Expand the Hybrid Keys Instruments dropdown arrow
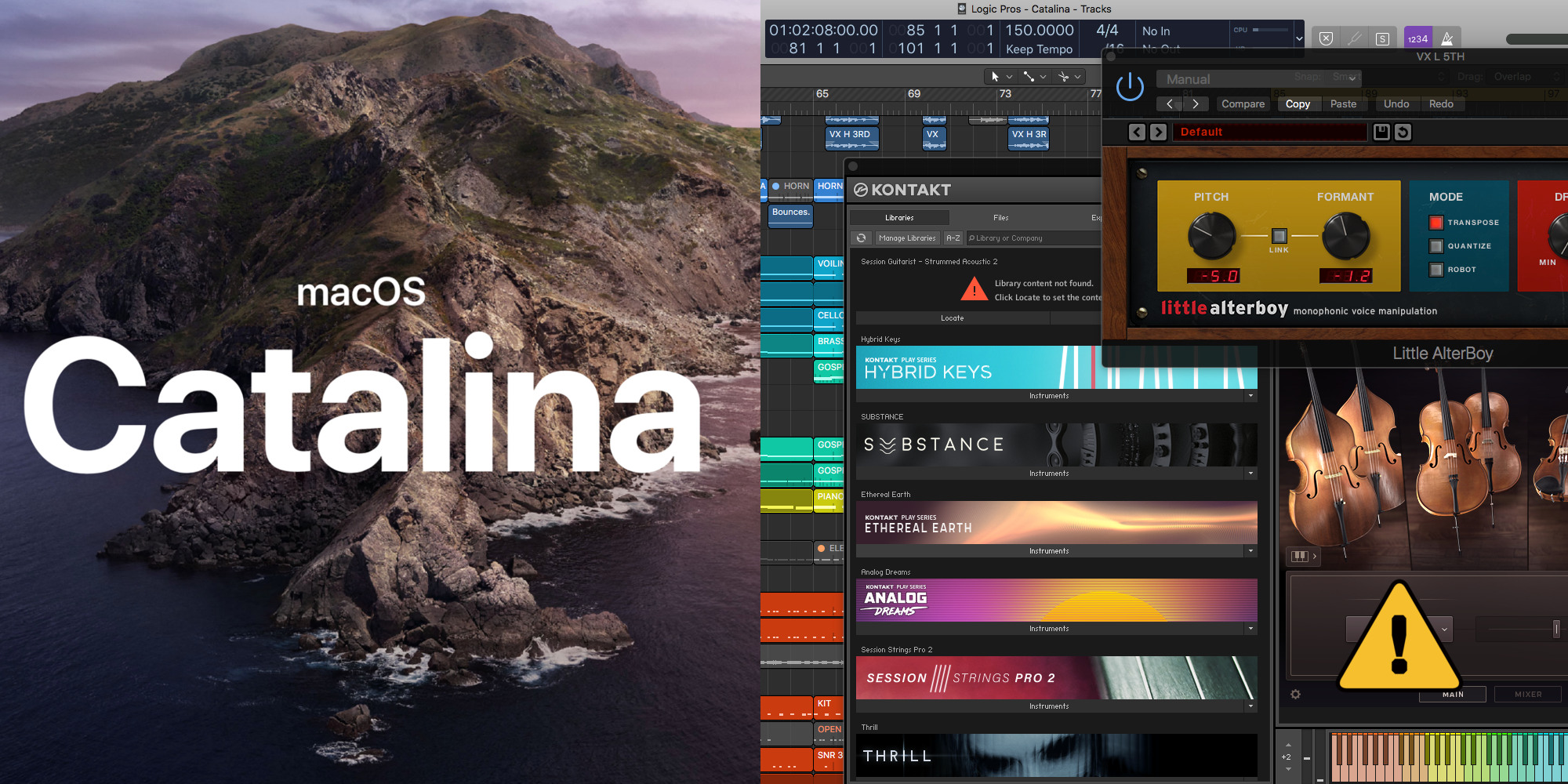Viewport: 1568px width, 784px height. pos(1250,396)
